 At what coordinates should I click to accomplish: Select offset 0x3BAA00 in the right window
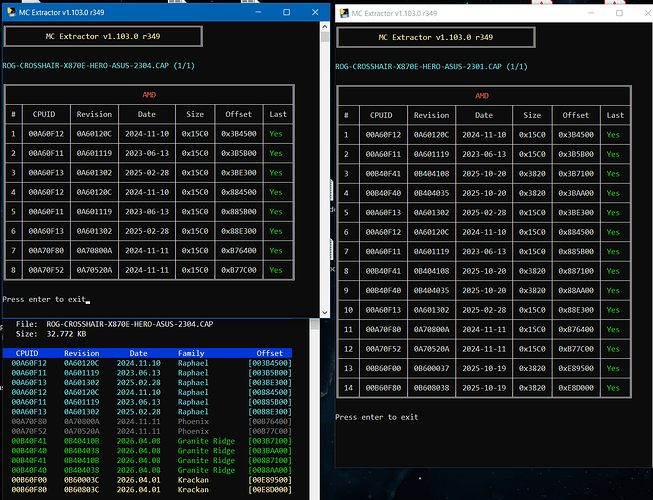[576, 193]
